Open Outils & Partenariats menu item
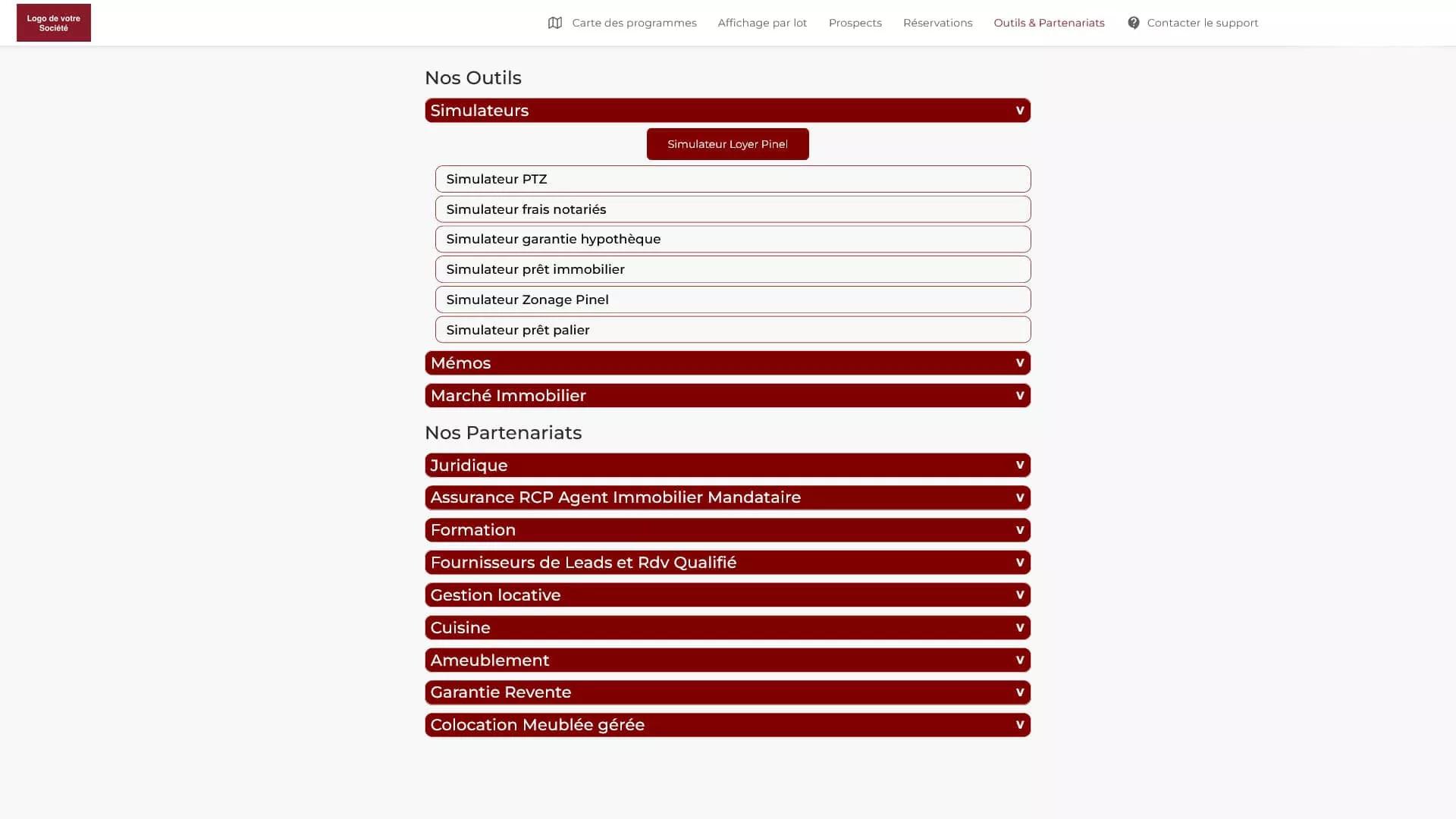Viewport: 1456px width, 819px height. point(1049,22)
